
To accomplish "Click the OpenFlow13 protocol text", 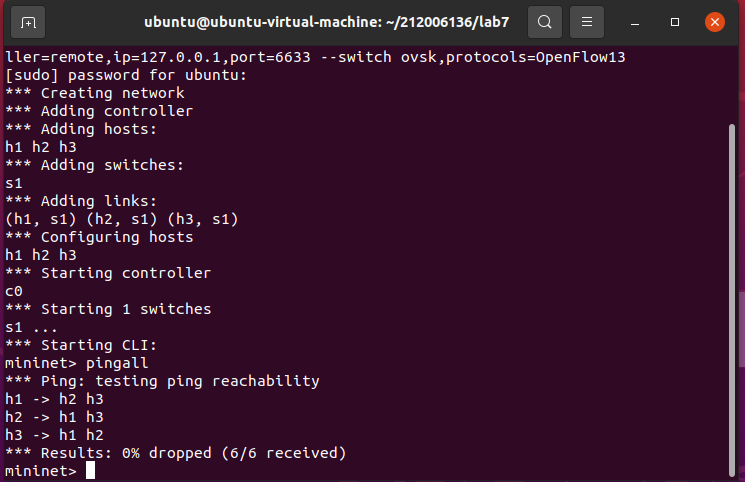I will [x=580, y=57].
